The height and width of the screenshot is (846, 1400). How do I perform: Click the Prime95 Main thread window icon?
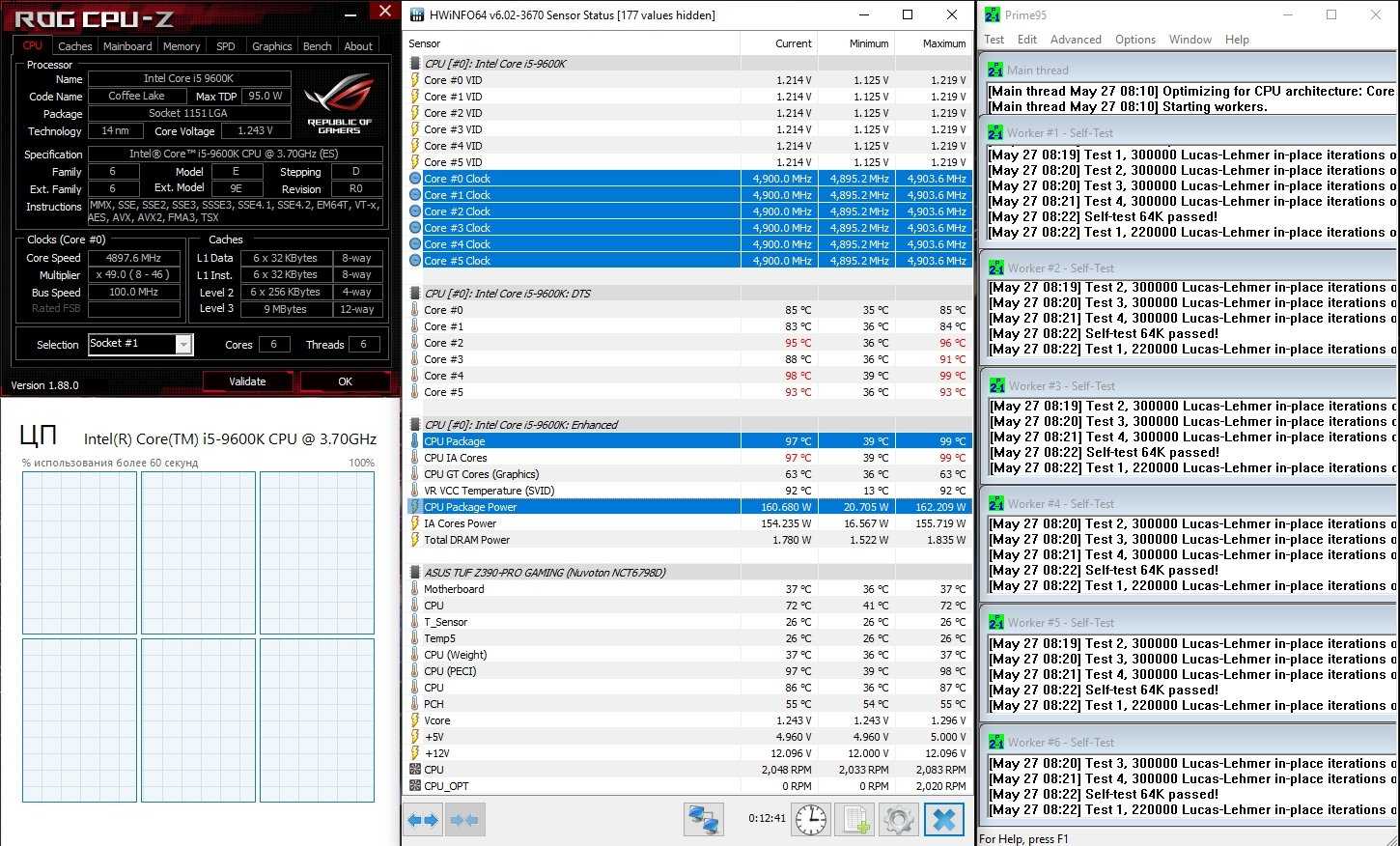tap(994, 70)
